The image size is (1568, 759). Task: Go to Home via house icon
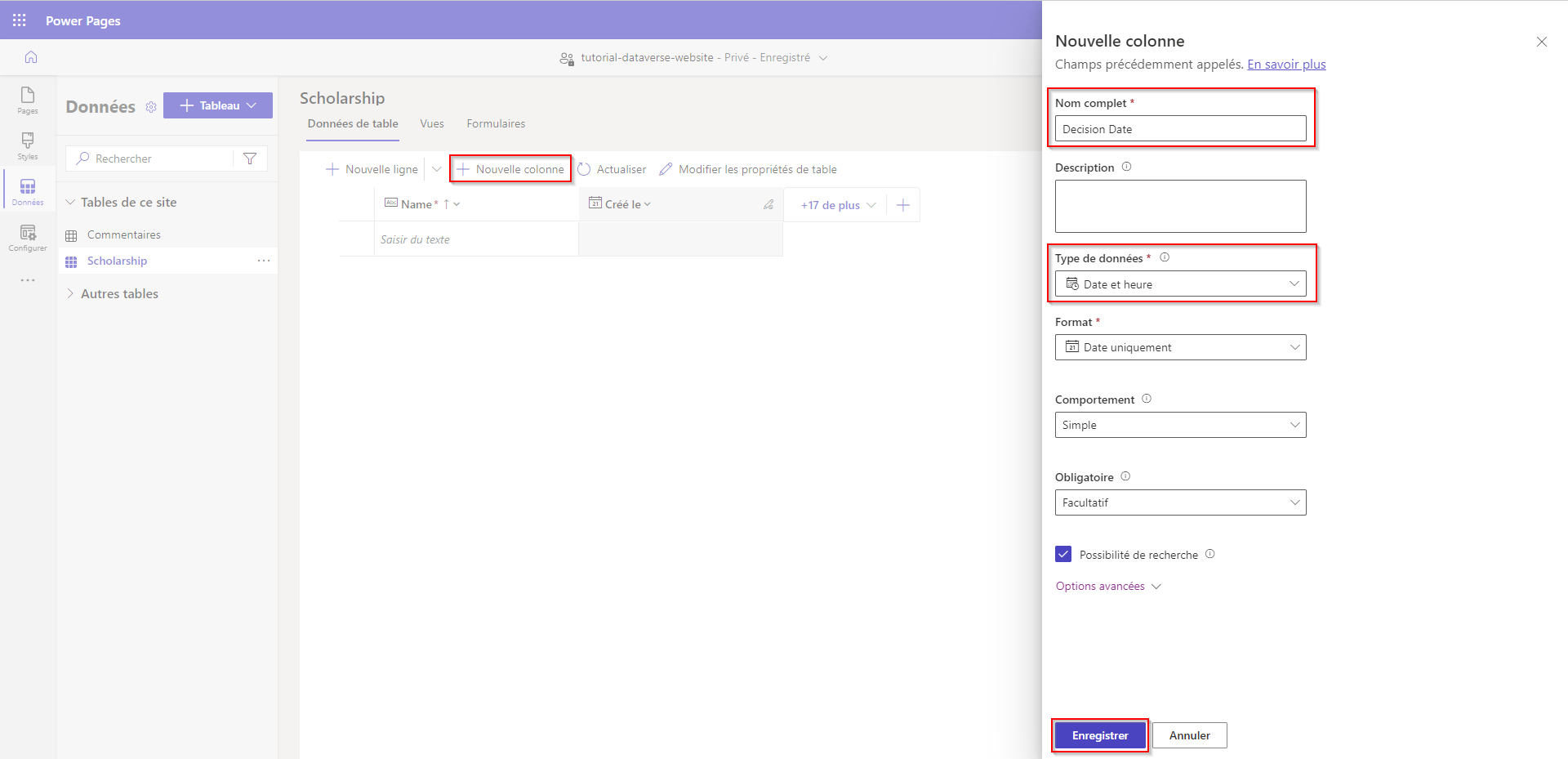(x=31, y=57)
